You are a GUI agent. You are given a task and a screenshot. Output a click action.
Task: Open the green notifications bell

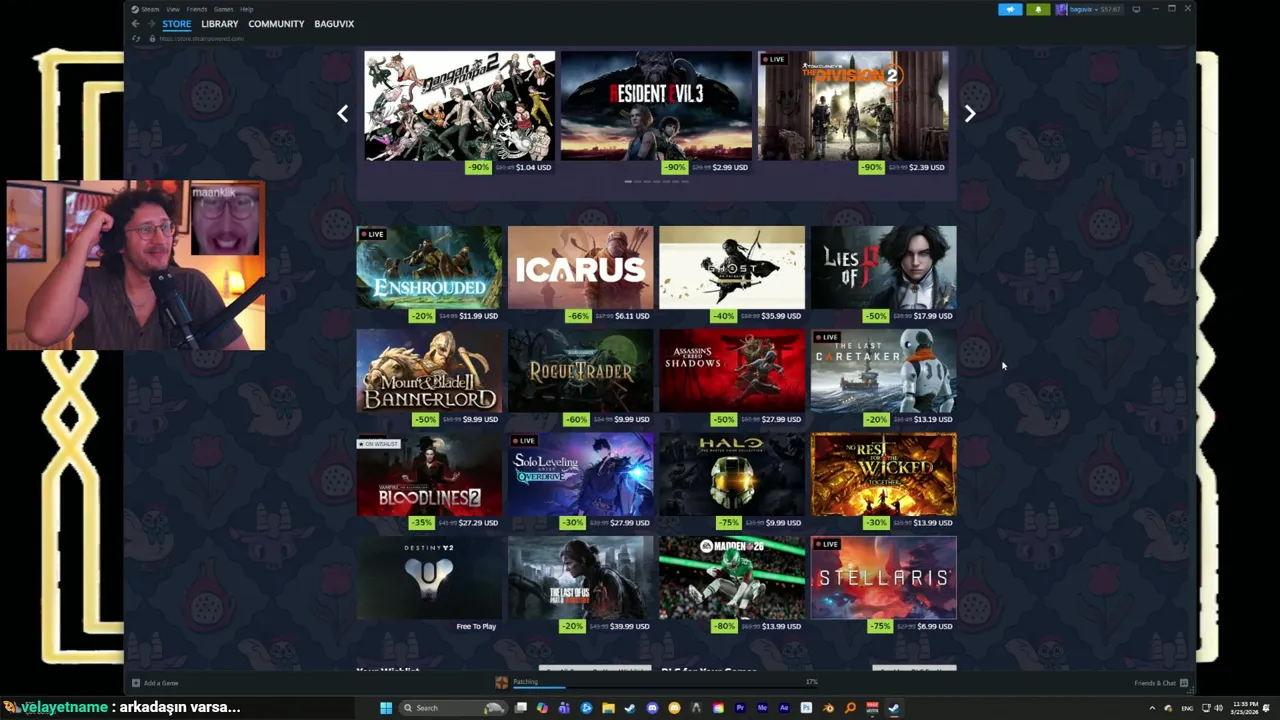(1038, 9)
